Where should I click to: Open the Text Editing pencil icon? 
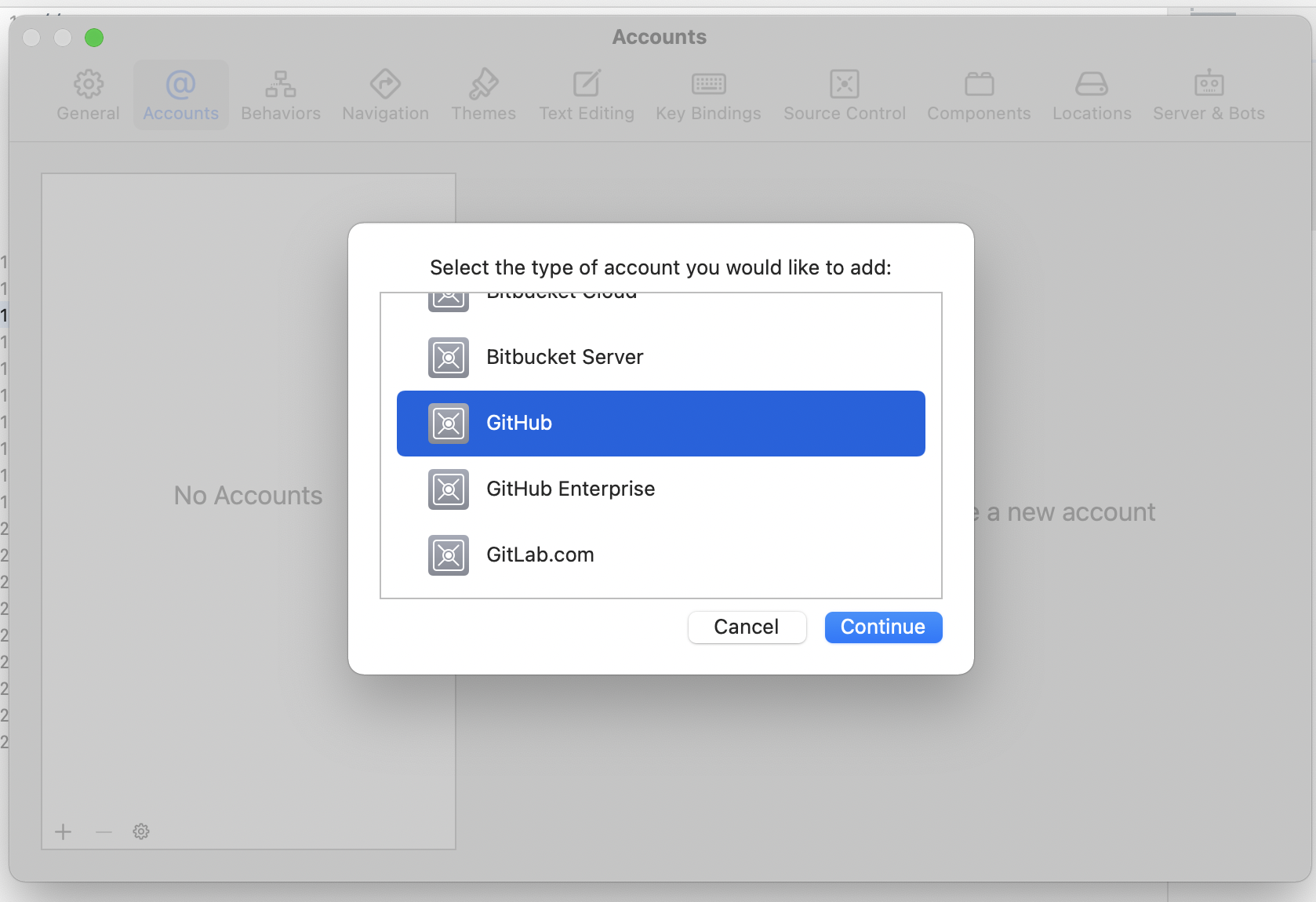tap(587, 84)
